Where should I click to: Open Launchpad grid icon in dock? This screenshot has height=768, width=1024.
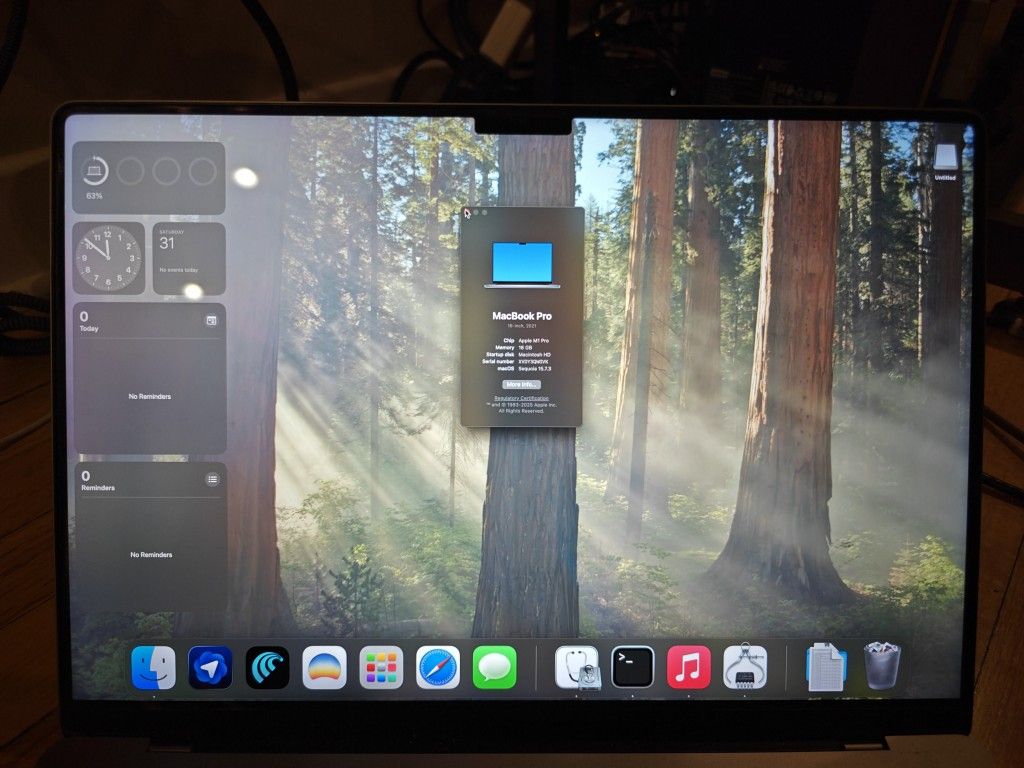click(x=381, y=667)
